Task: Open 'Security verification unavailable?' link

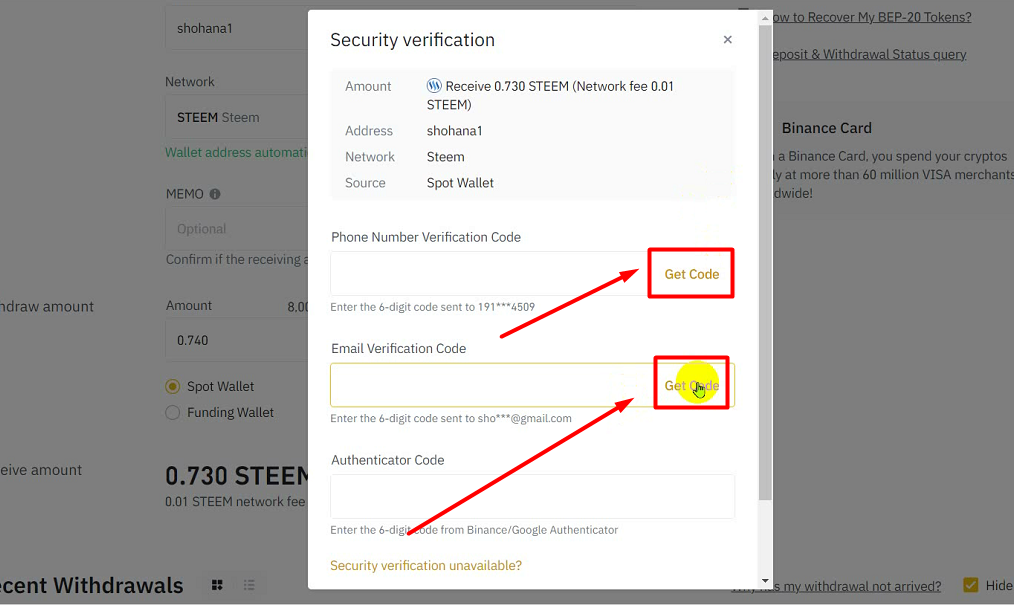Action: 426,566
